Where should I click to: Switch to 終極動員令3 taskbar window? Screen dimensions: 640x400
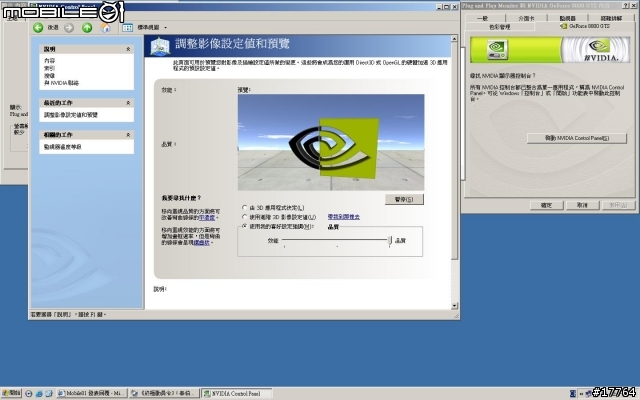pos(164,393)
